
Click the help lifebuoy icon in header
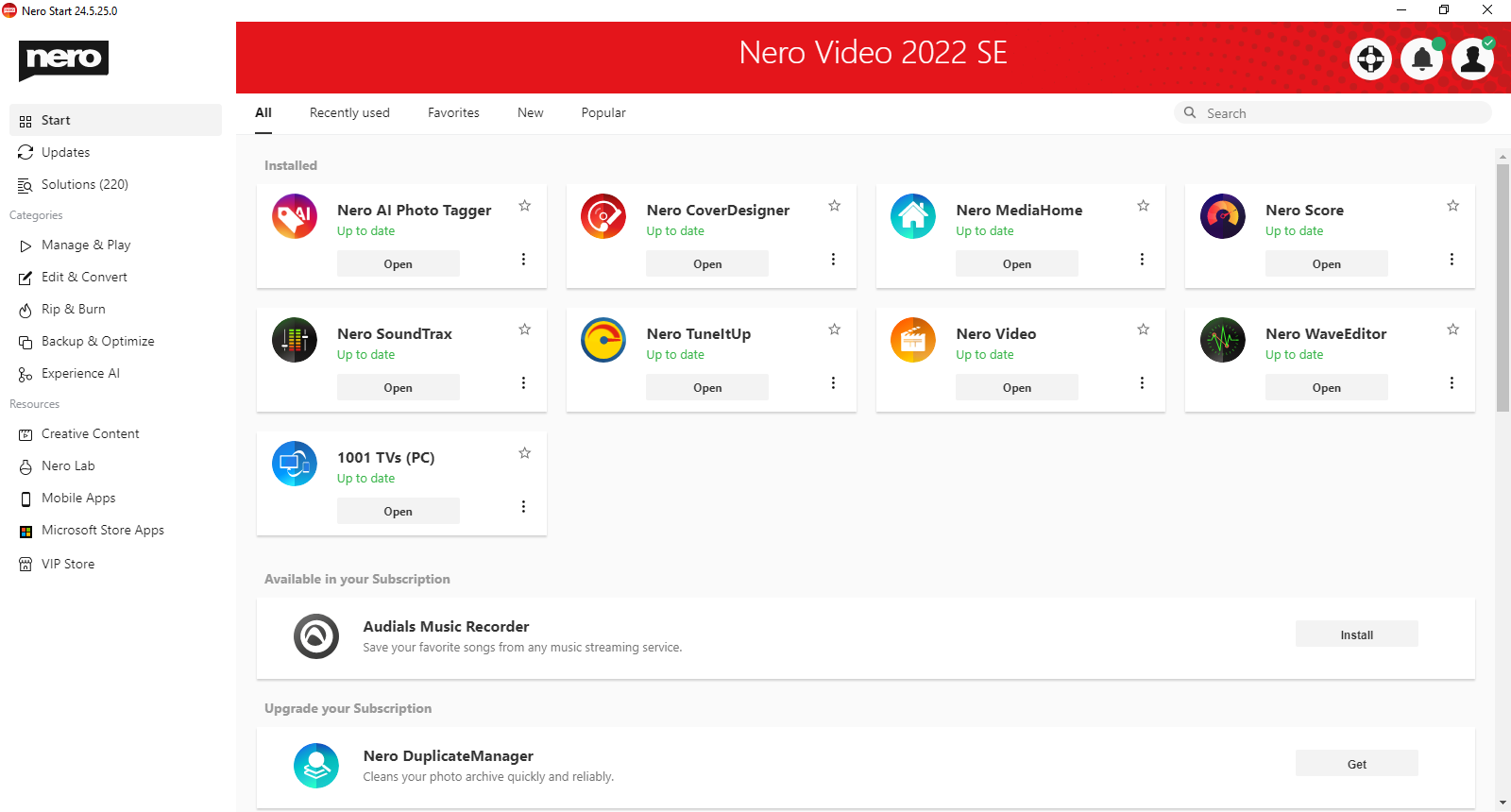tap(1370, 59)
